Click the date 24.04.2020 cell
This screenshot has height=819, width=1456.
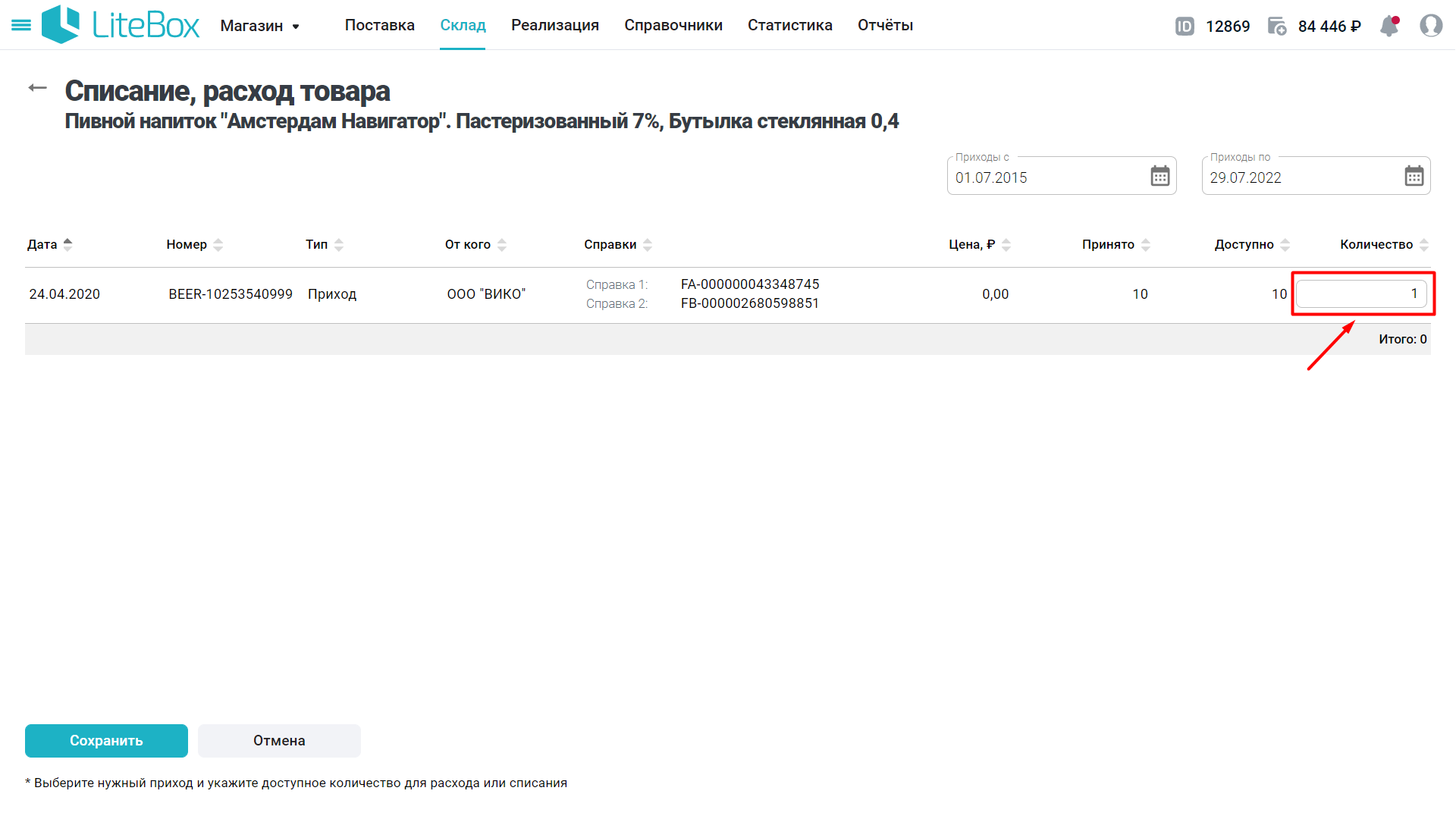[x=64, y=293]
